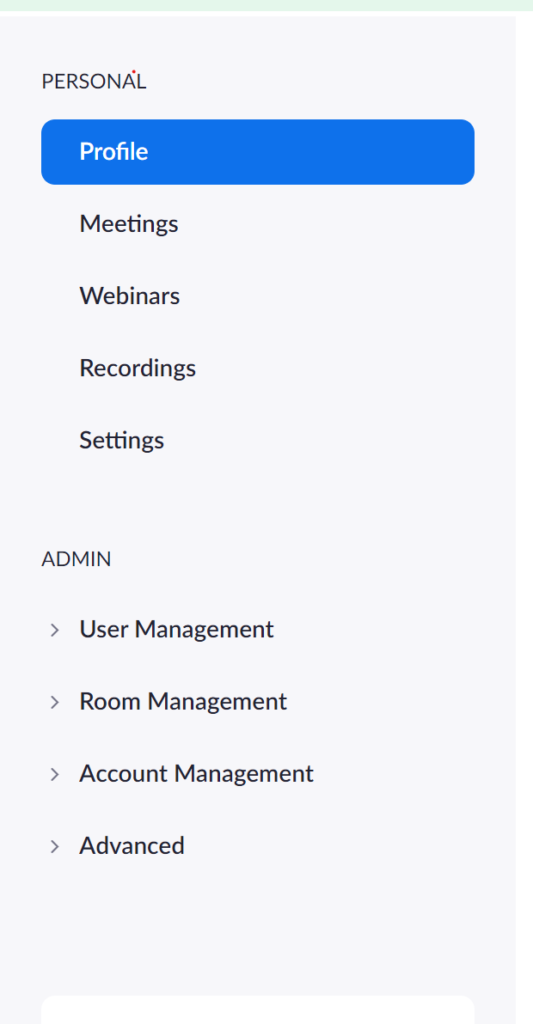Viewport: 533px width, 1024px height.
Task: Expand the Advanced section chevron
Action: coord(55,846)
